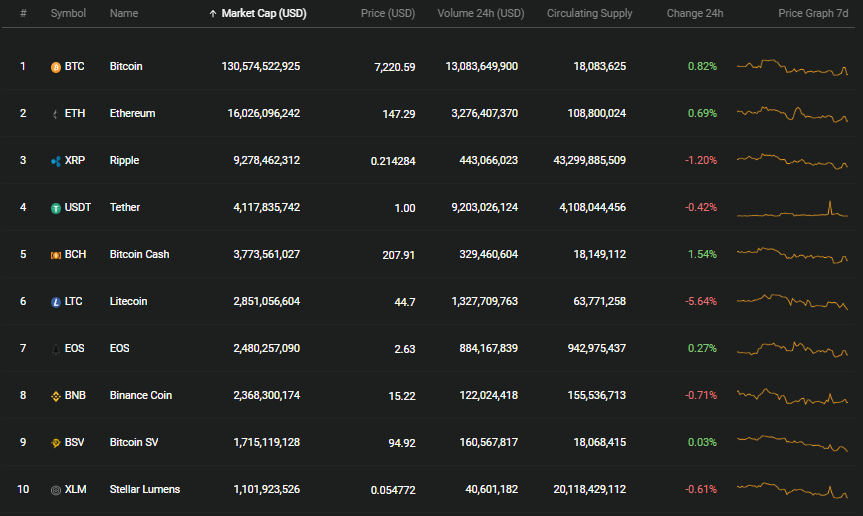Viewport: 863px width, 516px height.
Task: Click the Binance Coin BNB icon
Action: pos(56,396)
